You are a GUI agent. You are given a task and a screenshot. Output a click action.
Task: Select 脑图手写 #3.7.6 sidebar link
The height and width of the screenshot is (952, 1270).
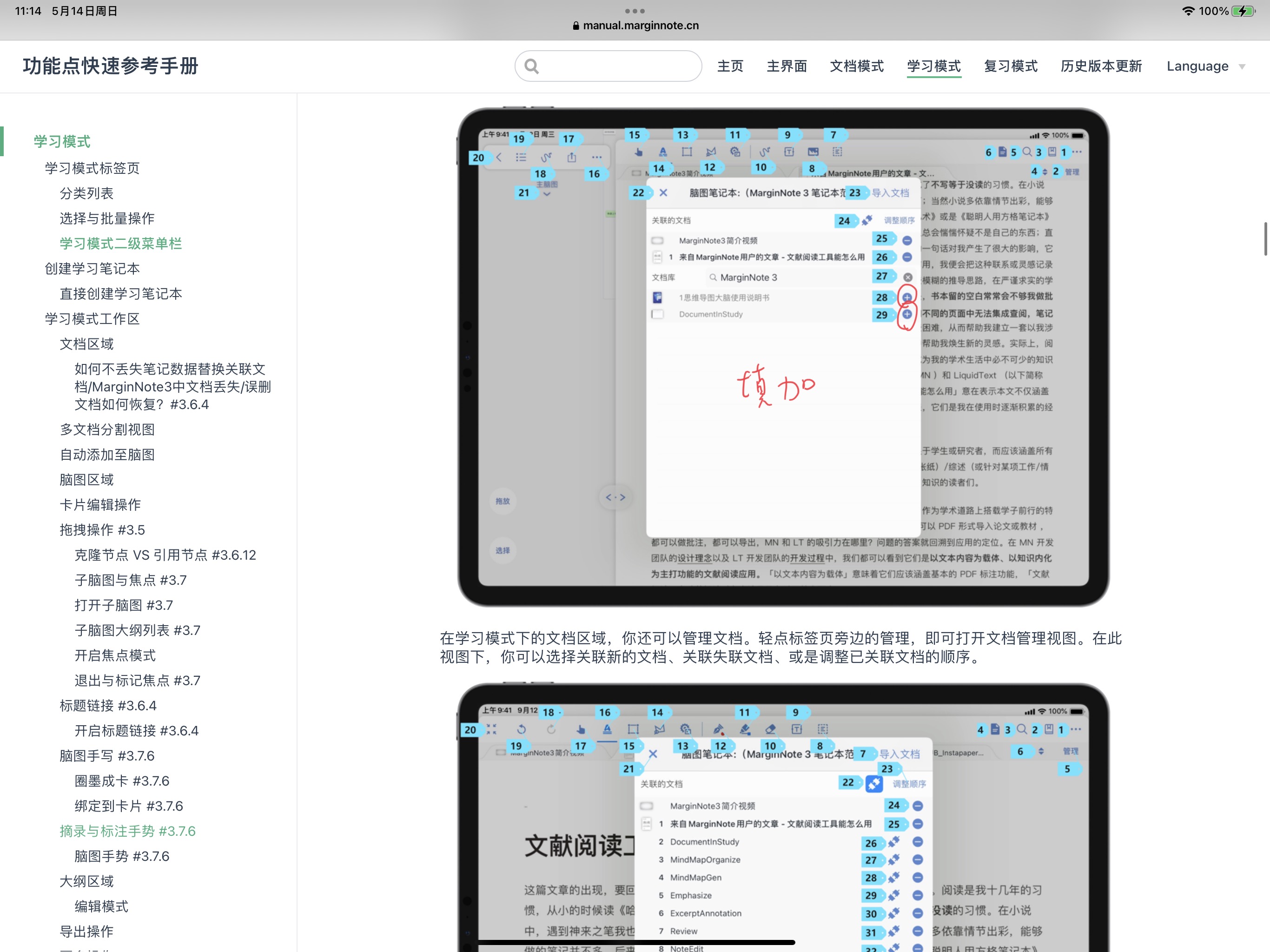pos(107,756)
